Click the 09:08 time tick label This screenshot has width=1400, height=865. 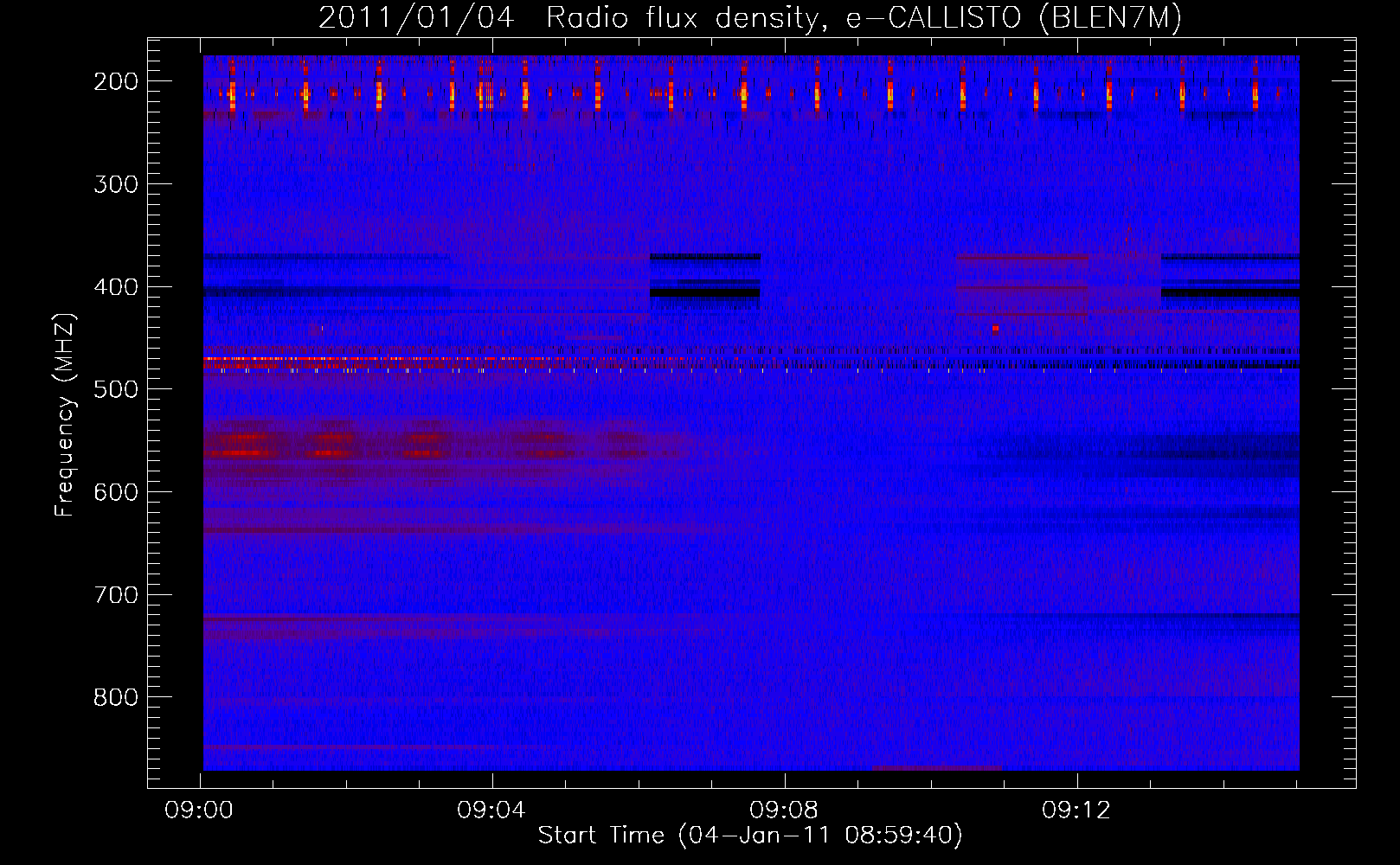784,811
